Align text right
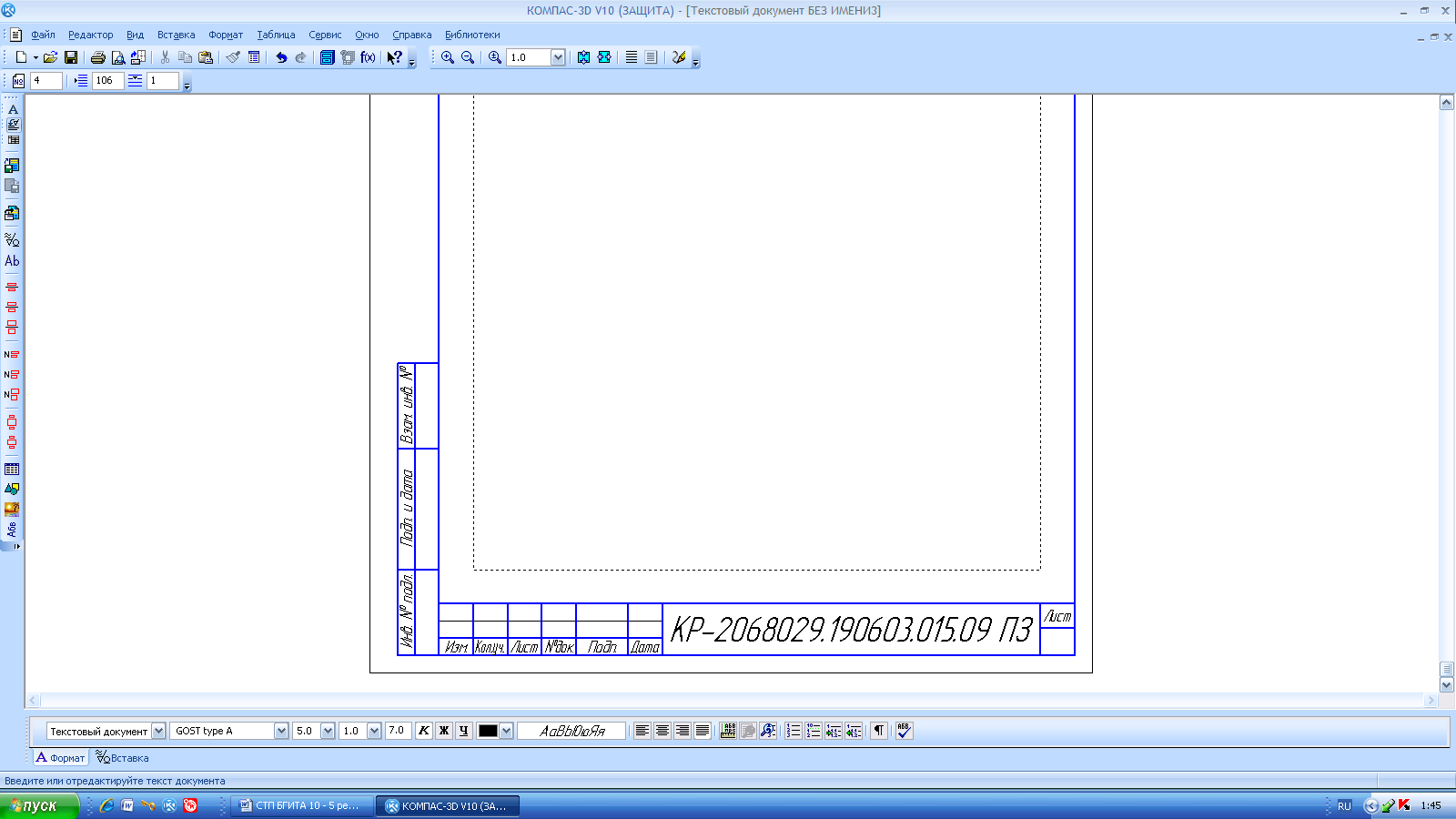The height and width of the screenshot is (819, 1456). tap(682, 731)
